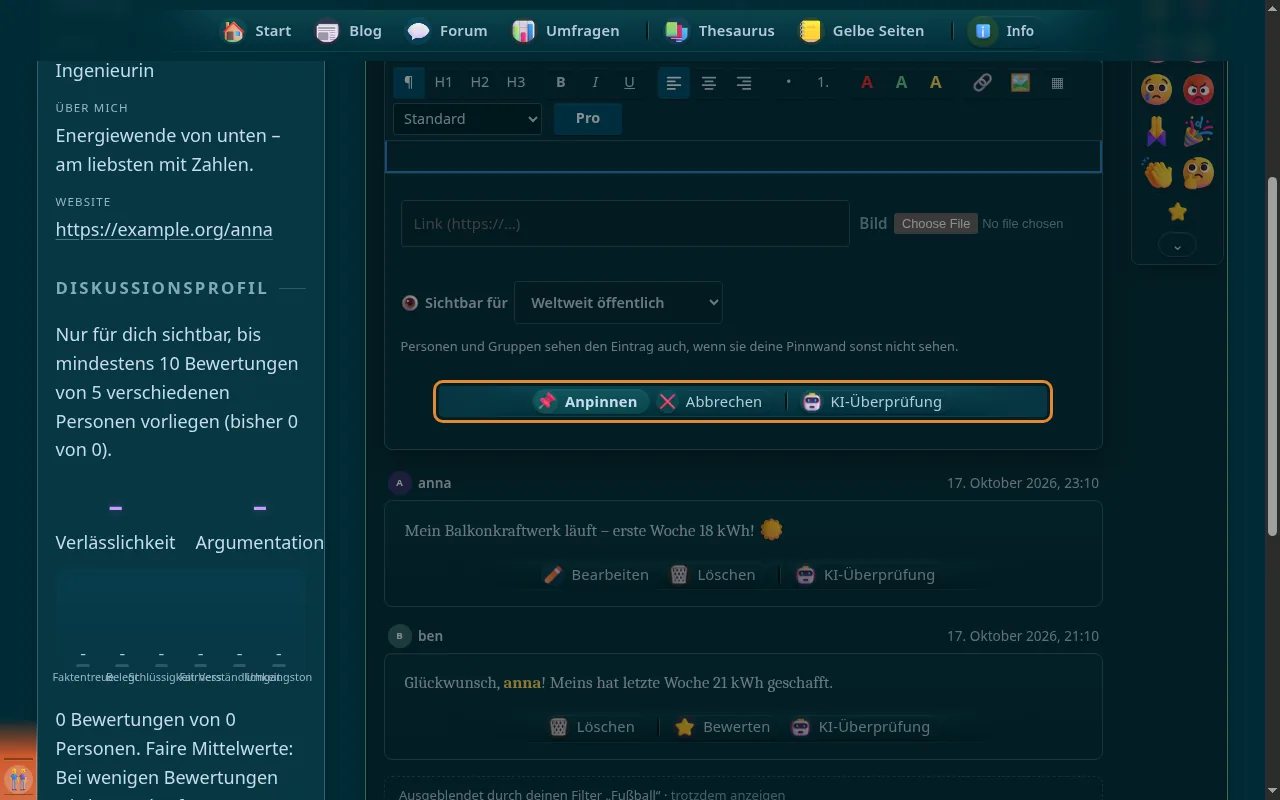Insert a table via the grid icon

click(1057, 83)
